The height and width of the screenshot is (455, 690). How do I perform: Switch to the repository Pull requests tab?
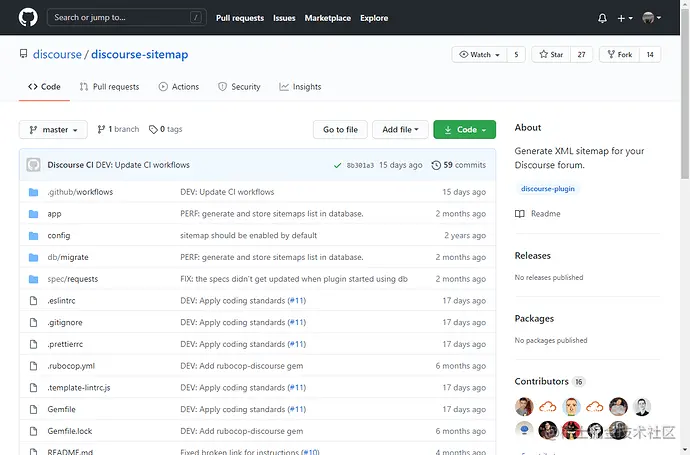[109, 87]
